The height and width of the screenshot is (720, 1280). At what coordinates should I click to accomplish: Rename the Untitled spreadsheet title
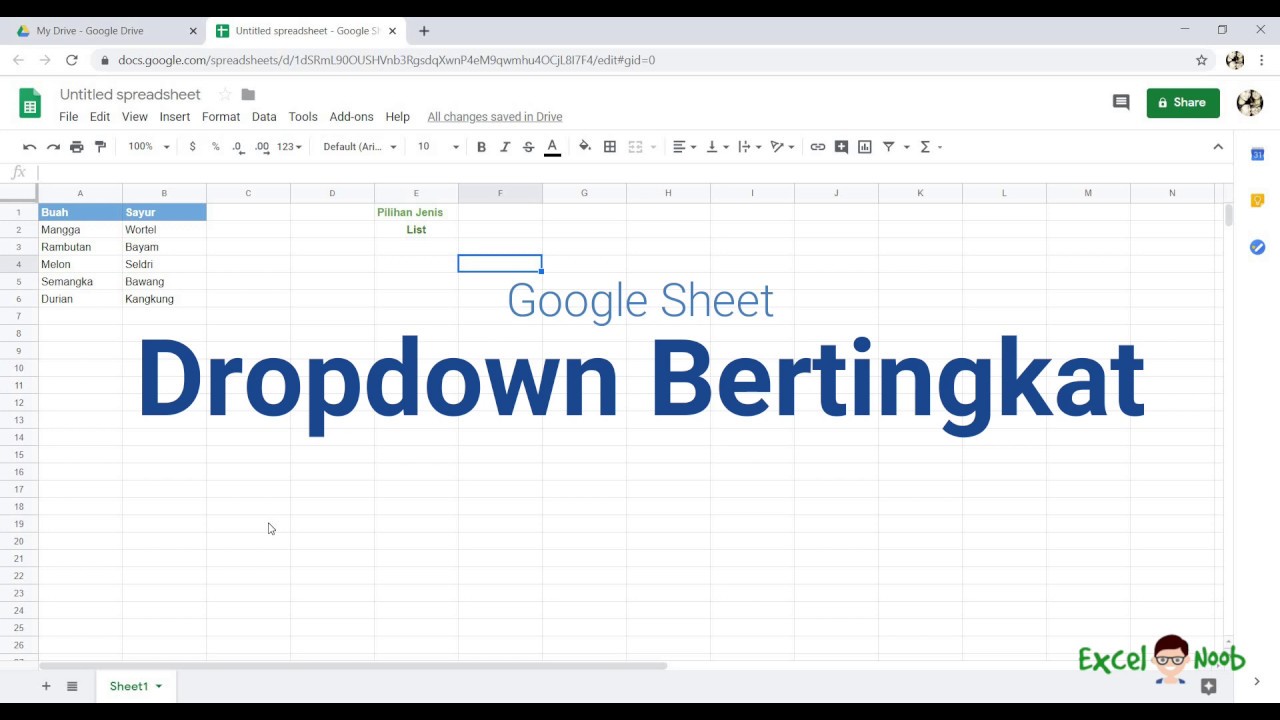130,94
